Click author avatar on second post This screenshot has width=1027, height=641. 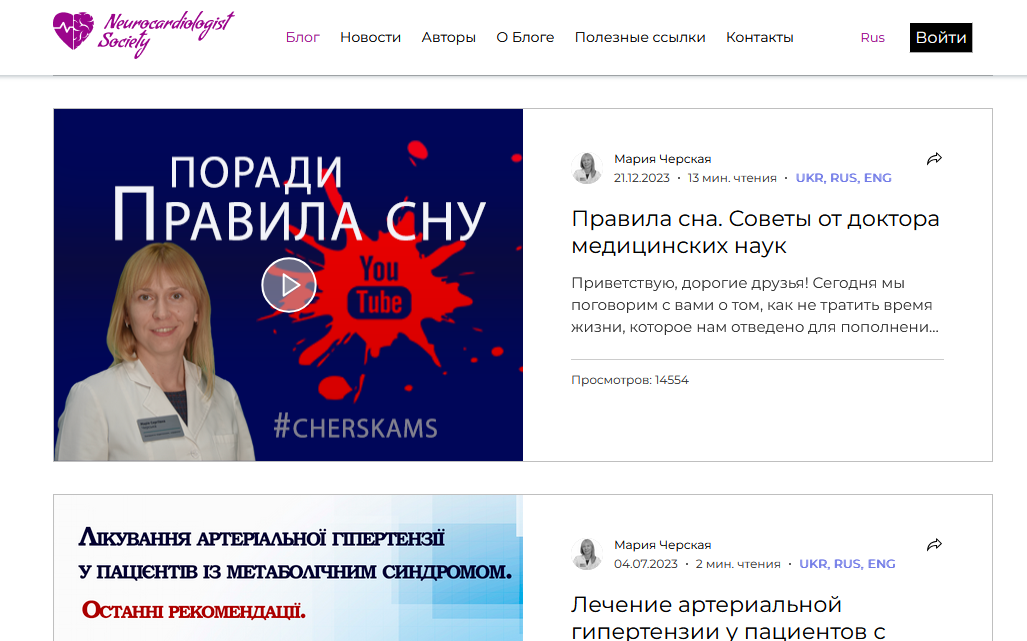point(587,554)
